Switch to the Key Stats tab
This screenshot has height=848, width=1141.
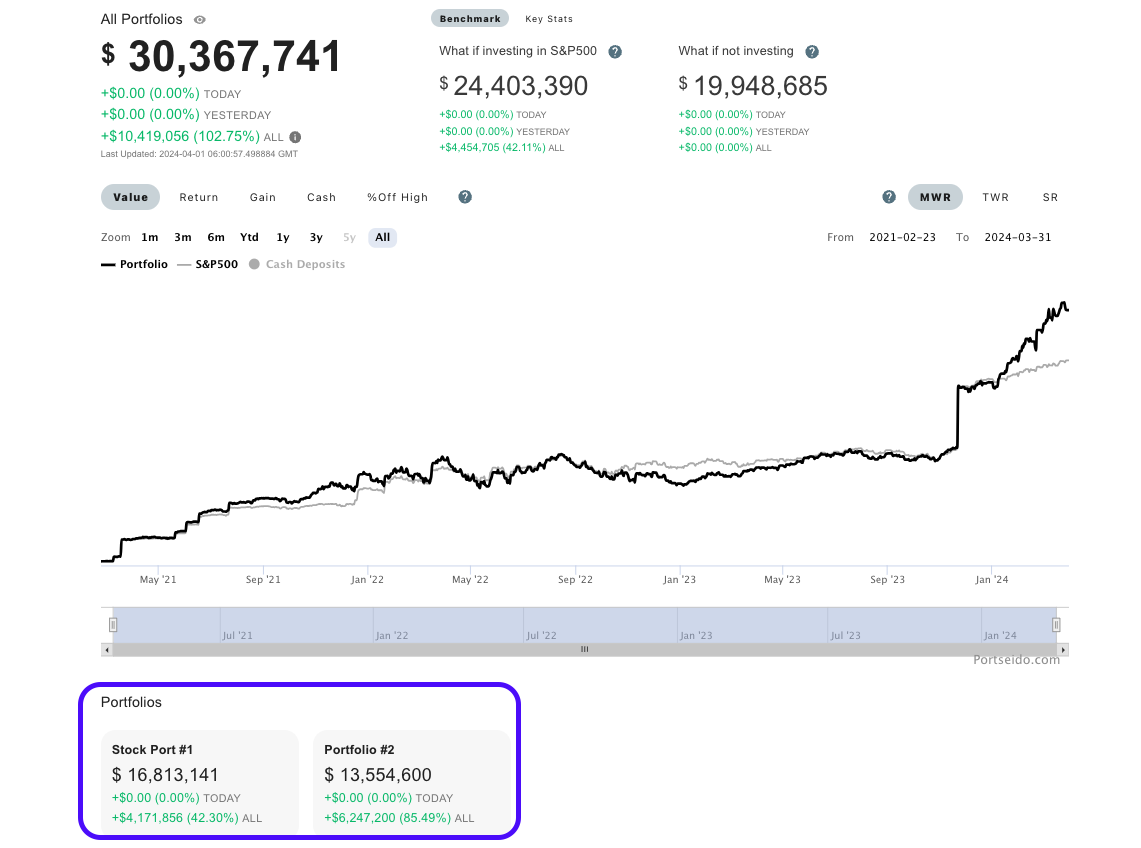click(x=549, y=19)
